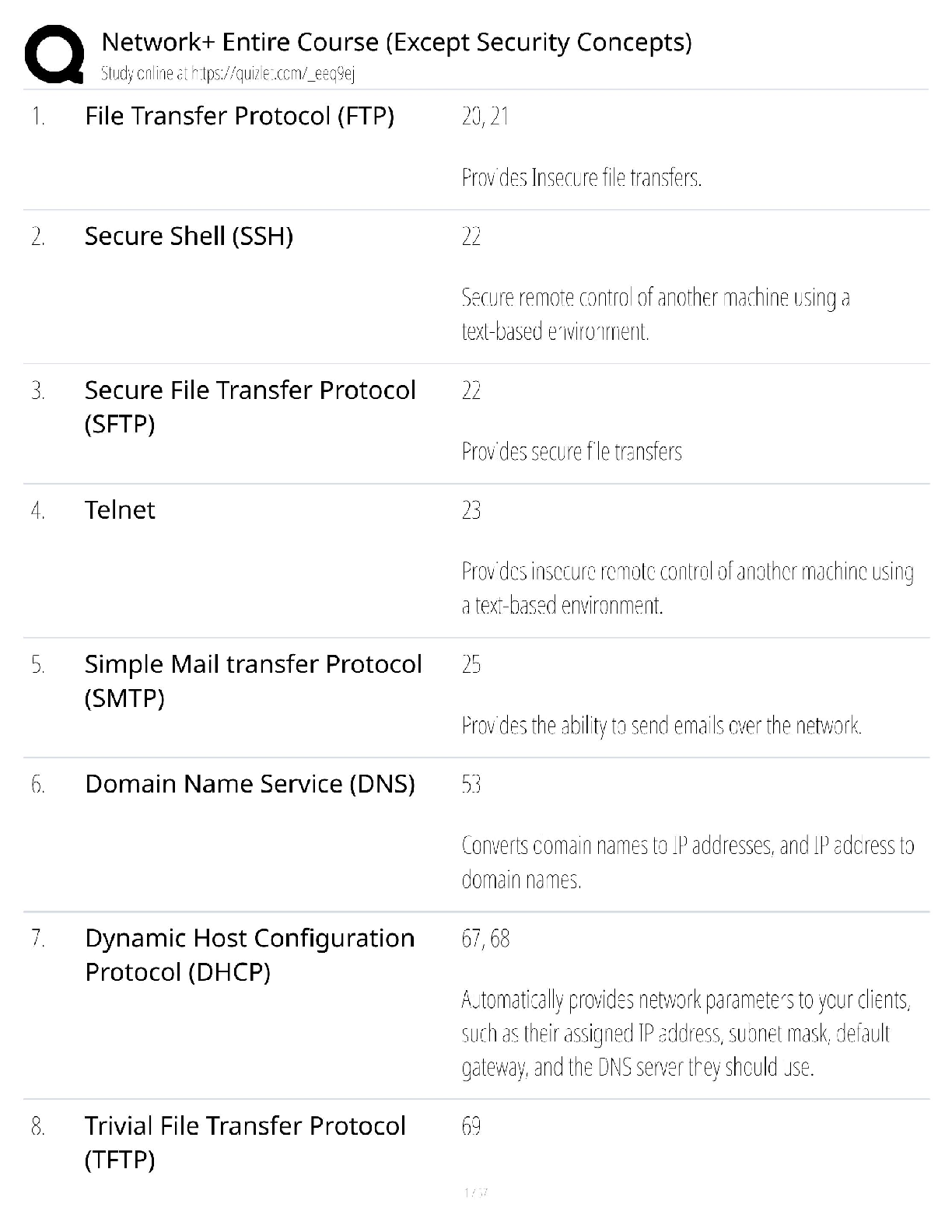The image size is (952, 1232).
Task: Select Simple Mail transfer Protocol term
Action: pos(253,681)
